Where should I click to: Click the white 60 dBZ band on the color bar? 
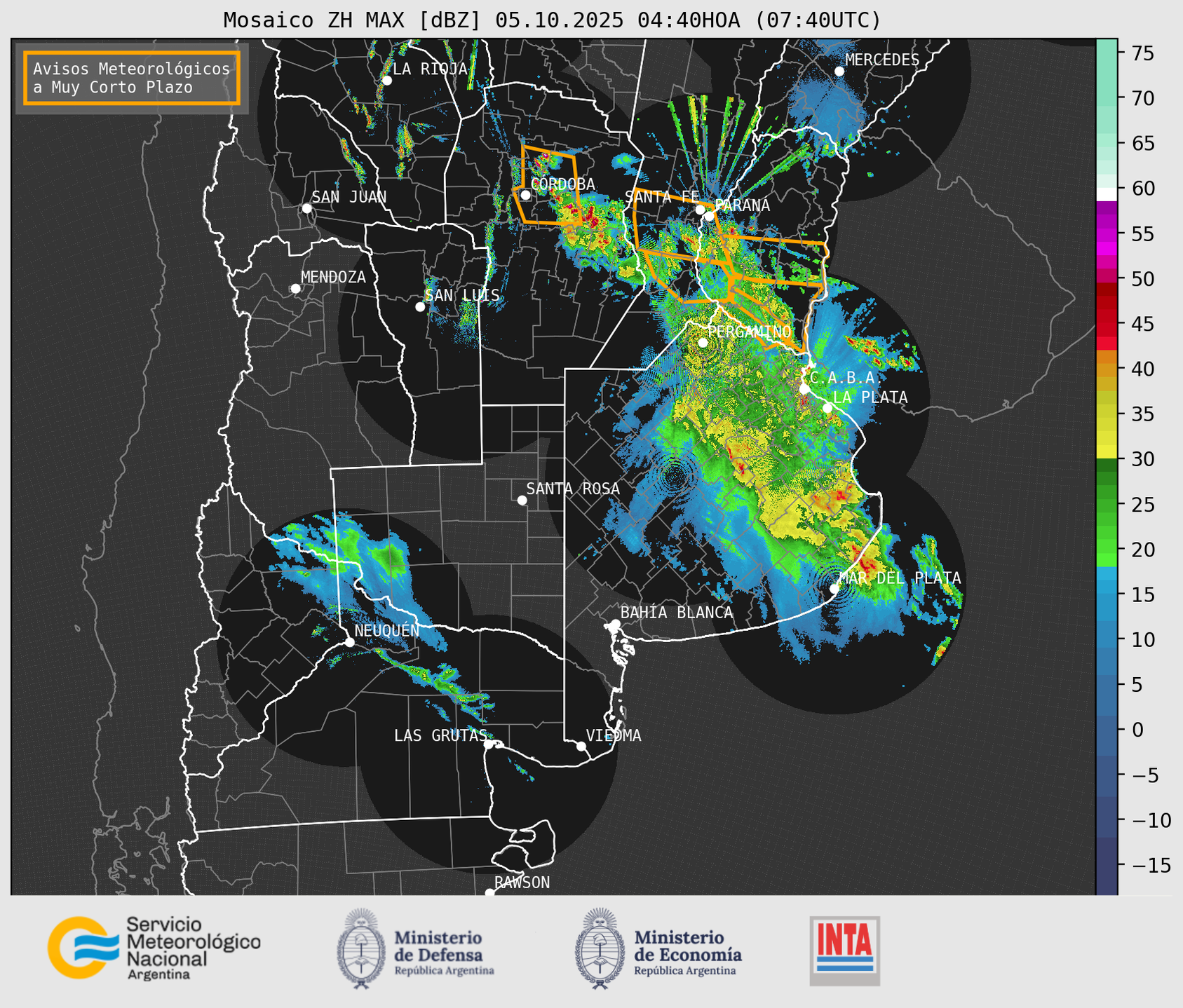point(1107,193)
